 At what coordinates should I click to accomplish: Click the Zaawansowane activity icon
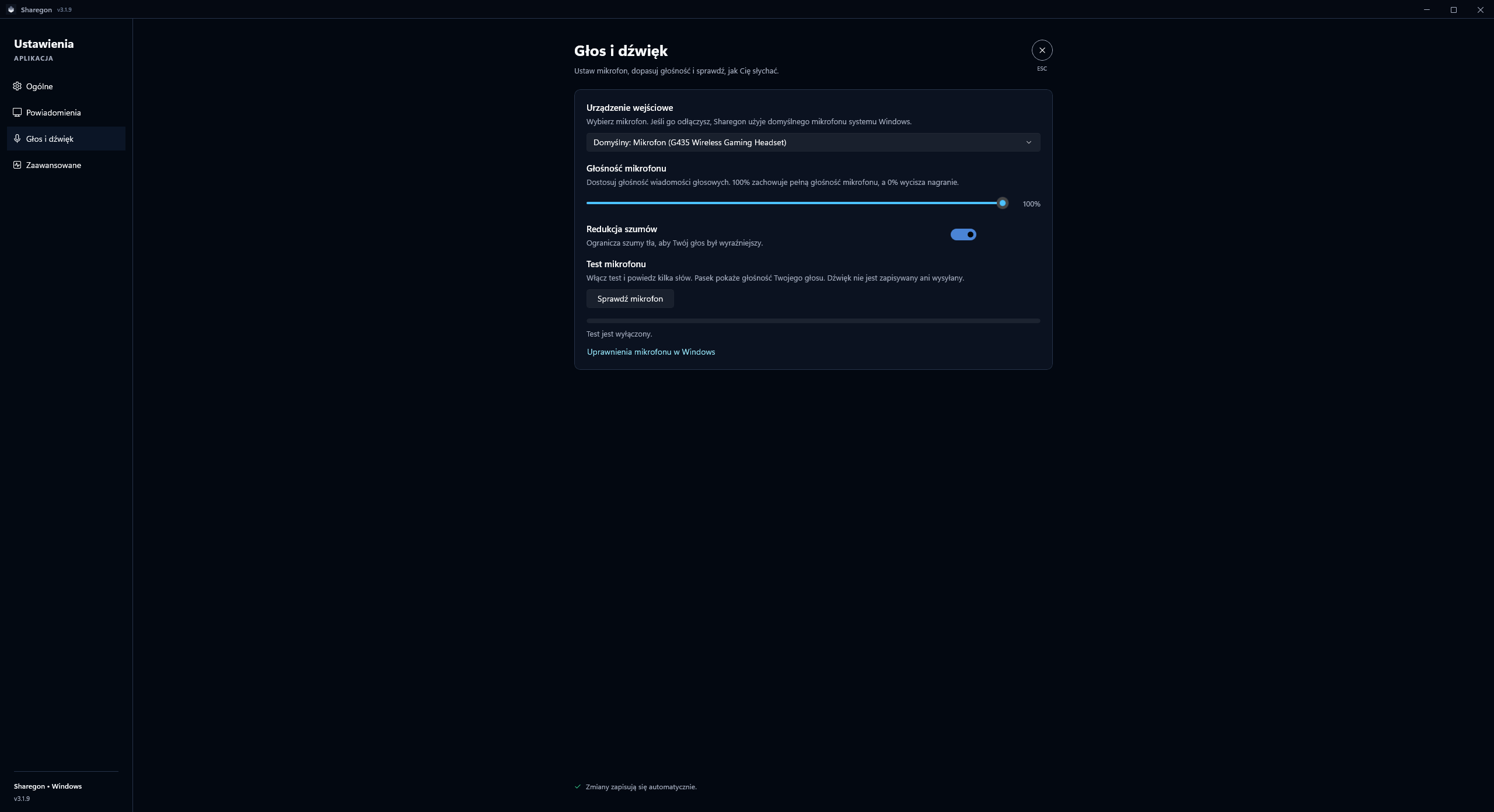pyautogui.click(x=18, y=165)
